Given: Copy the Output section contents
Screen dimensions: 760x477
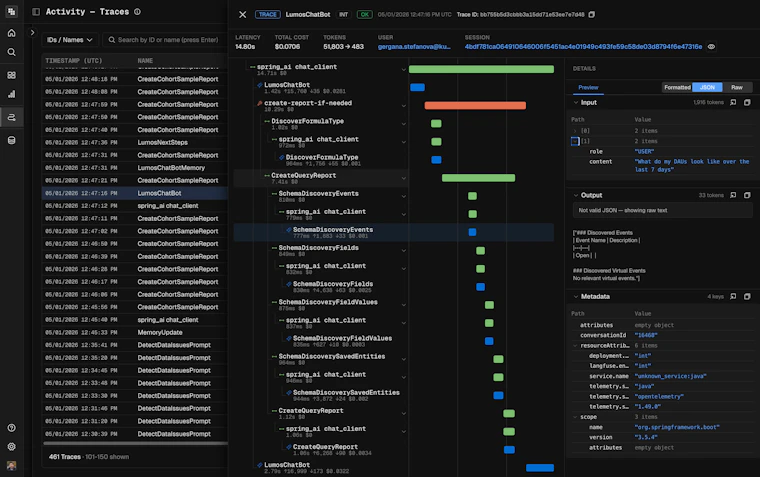Looking at the screenshot, I should tap(747, 195).
